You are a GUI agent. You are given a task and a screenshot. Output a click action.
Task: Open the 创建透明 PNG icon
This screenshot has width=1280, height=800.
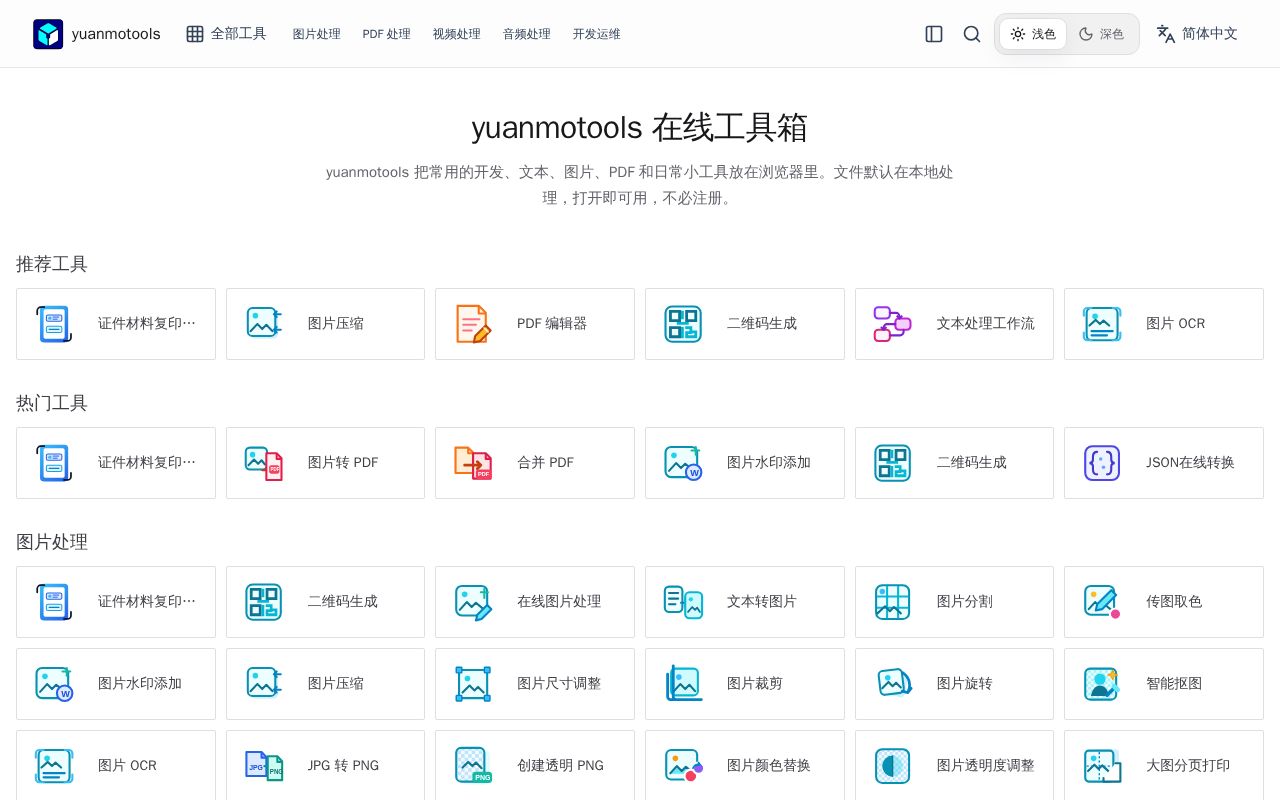[x=473, y=766]
